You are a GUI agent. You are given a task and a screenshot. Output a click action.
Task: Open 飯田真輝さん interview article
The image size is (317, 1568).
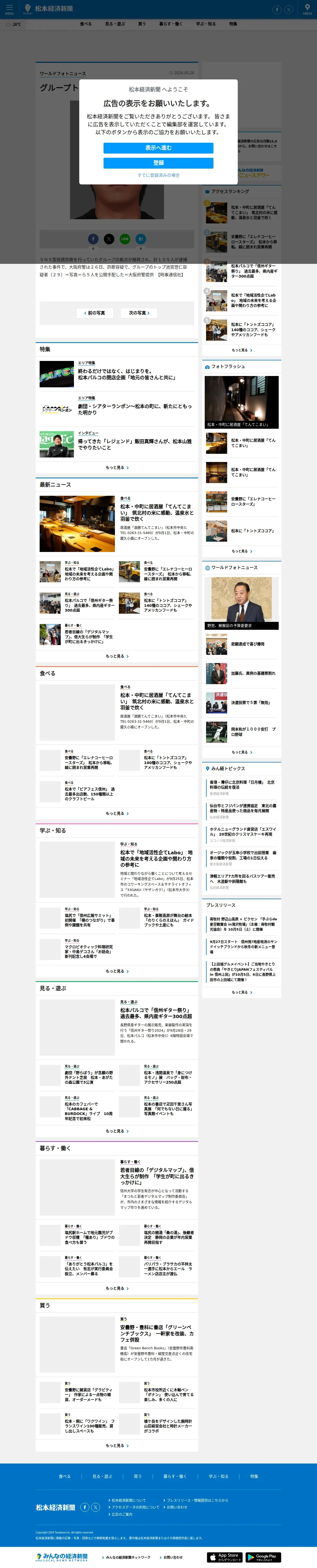click(135, 444)
